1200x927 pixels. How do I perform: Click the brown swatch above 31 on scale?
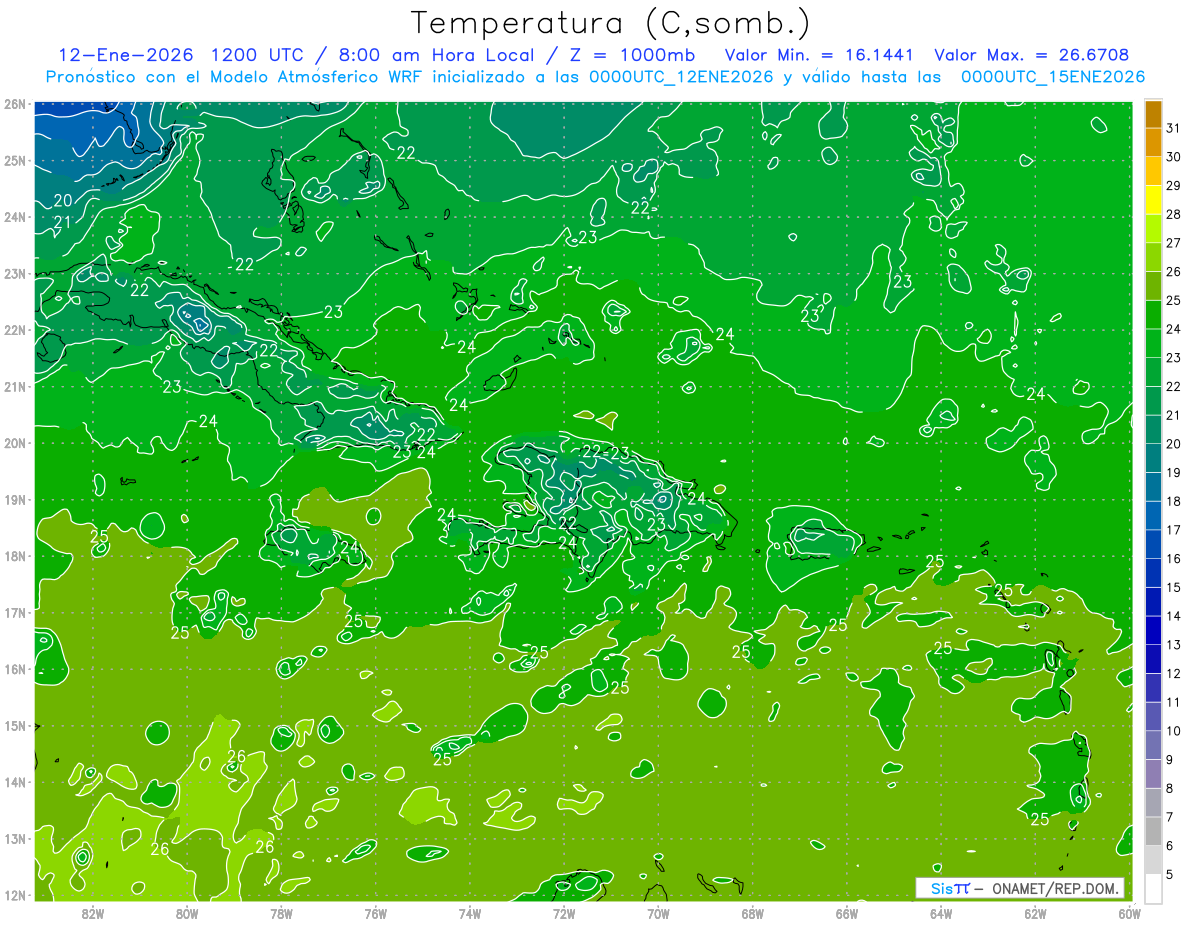[x=1153, y=114]
